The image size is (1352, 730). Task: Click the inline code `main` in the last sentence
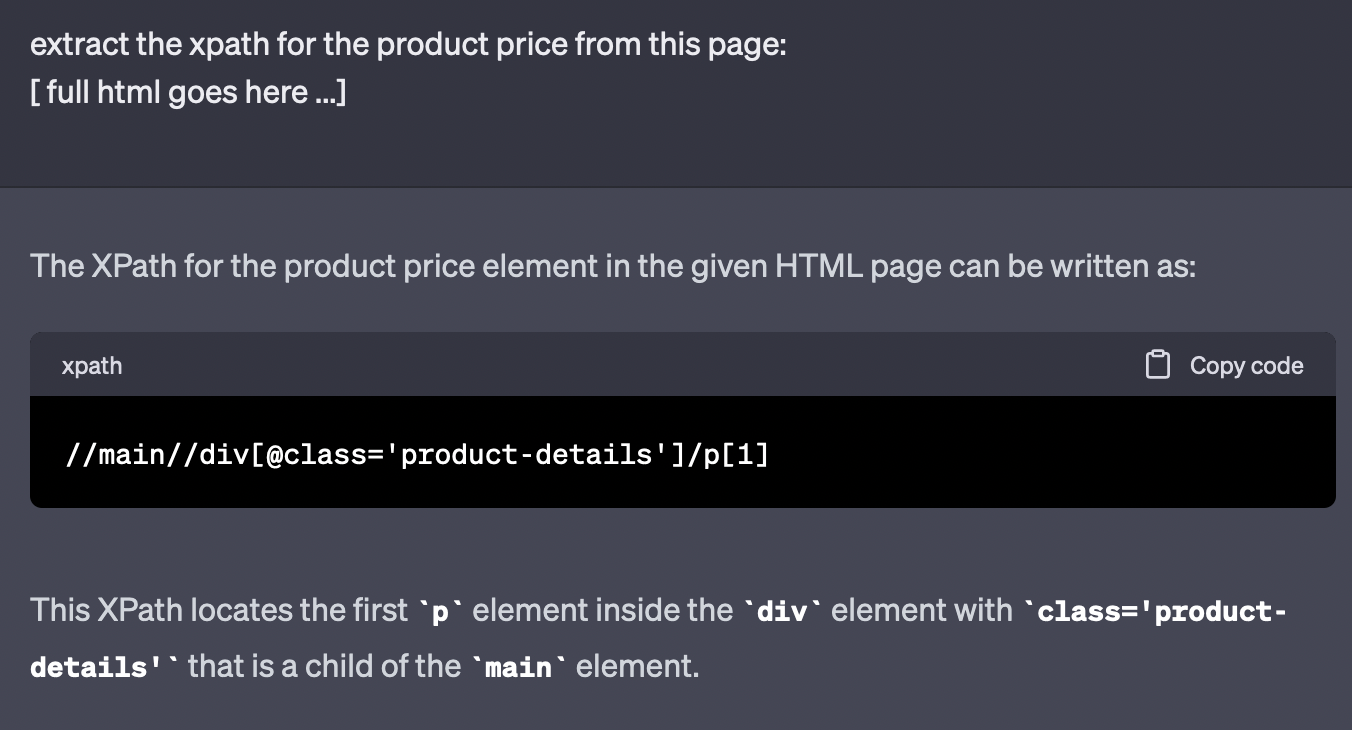tap(516, 666)
